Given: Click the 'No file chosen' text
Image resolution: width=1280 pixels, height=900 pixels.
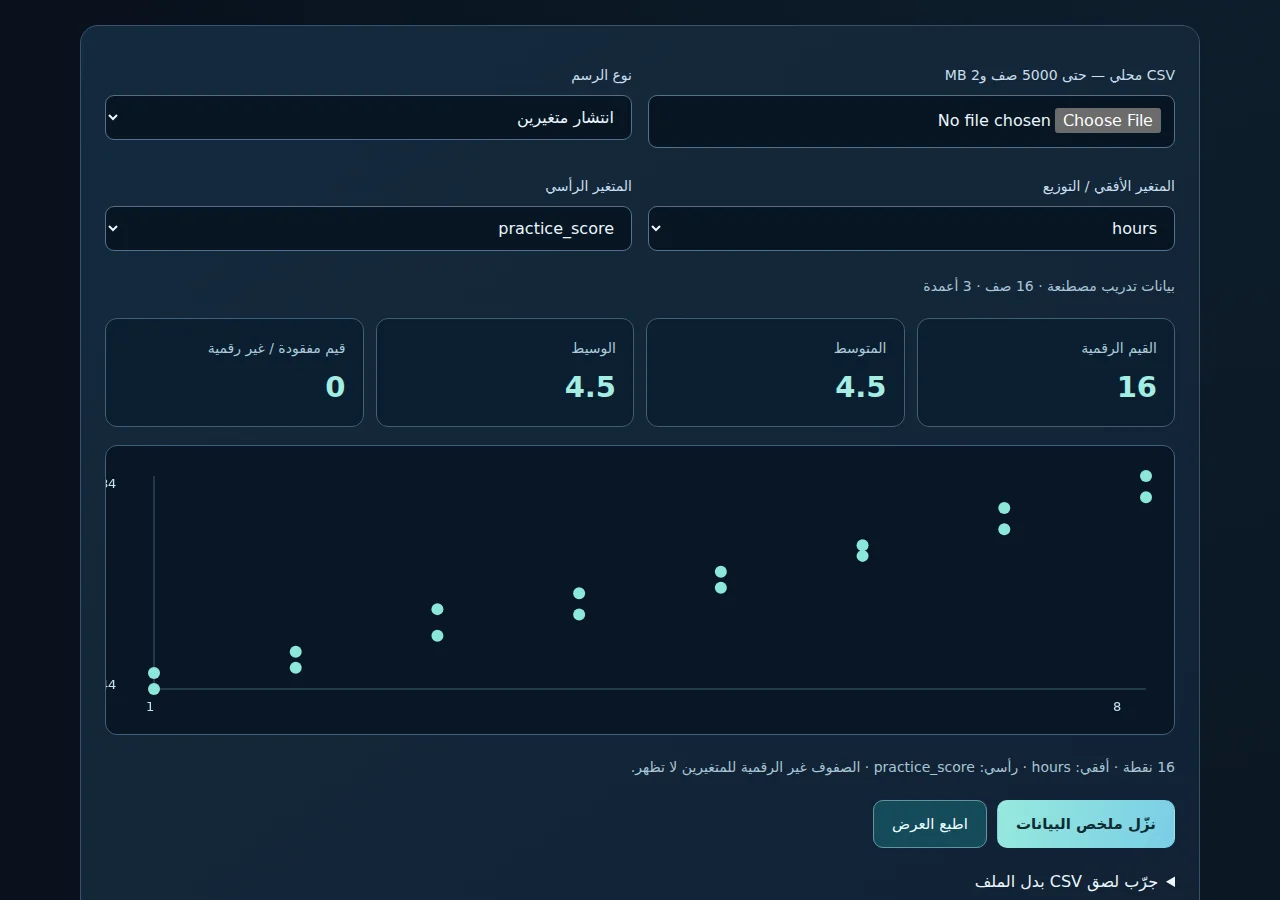Looking at the screenshot, I should [994, 121].
